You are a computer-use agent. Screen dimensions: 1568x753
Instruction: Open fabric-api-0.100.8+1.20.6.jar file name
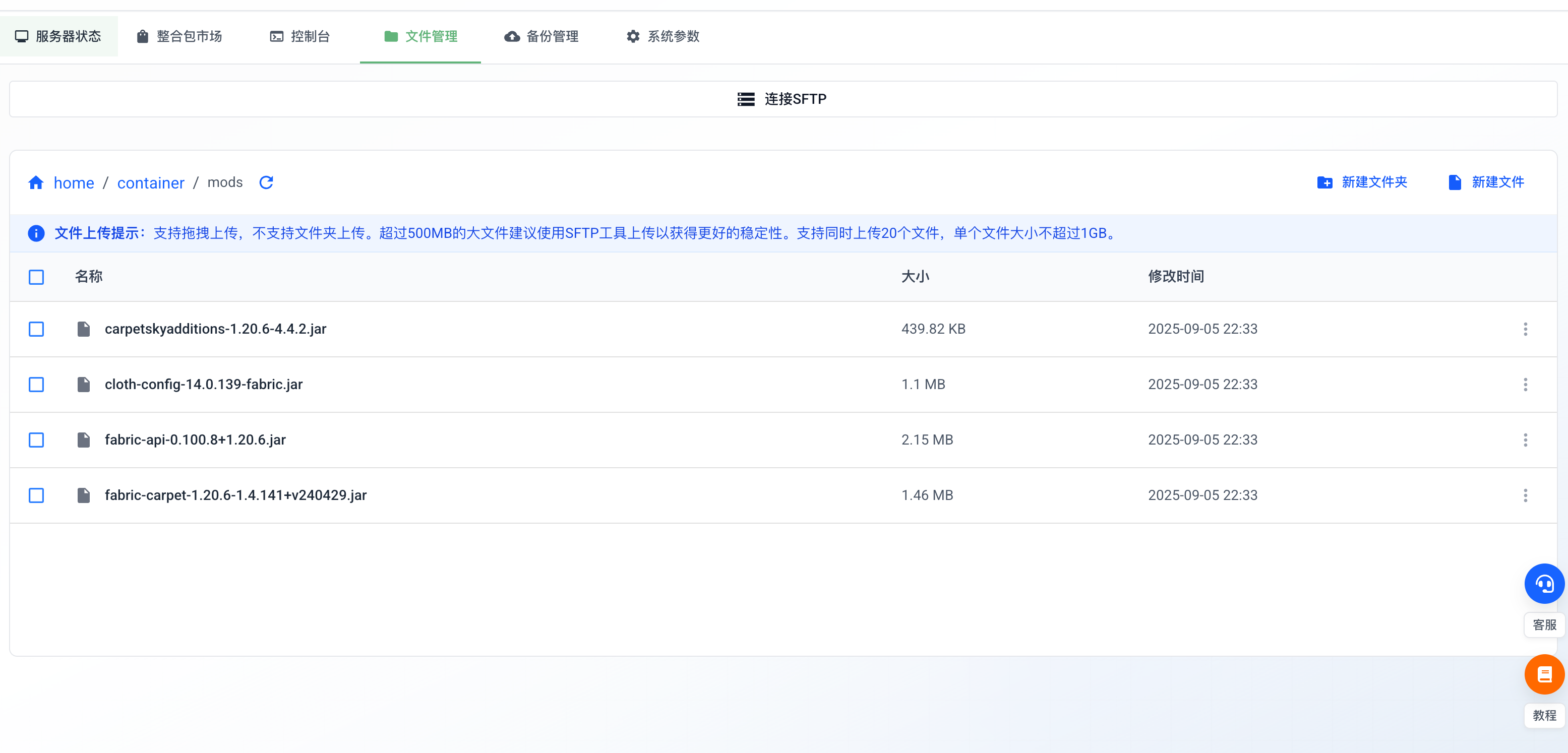pyautogui.click(x=195, y=440)
